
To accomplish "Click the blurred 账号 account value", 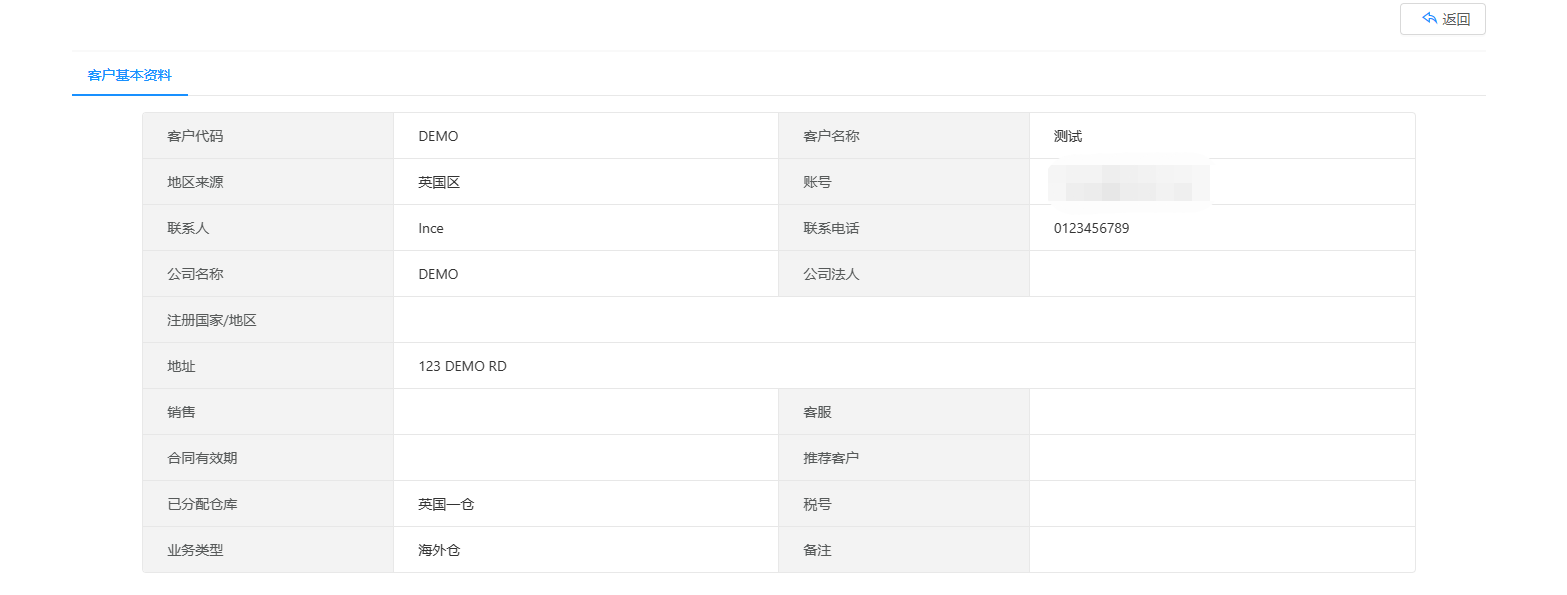I will pyautogui.click(x=1128, y=184).
